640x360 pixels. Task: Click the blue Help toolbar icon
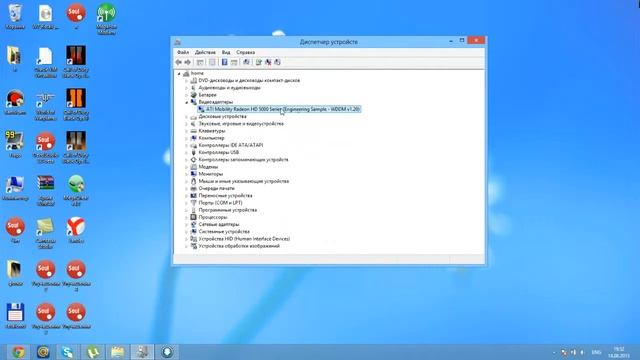click(224, 62)
